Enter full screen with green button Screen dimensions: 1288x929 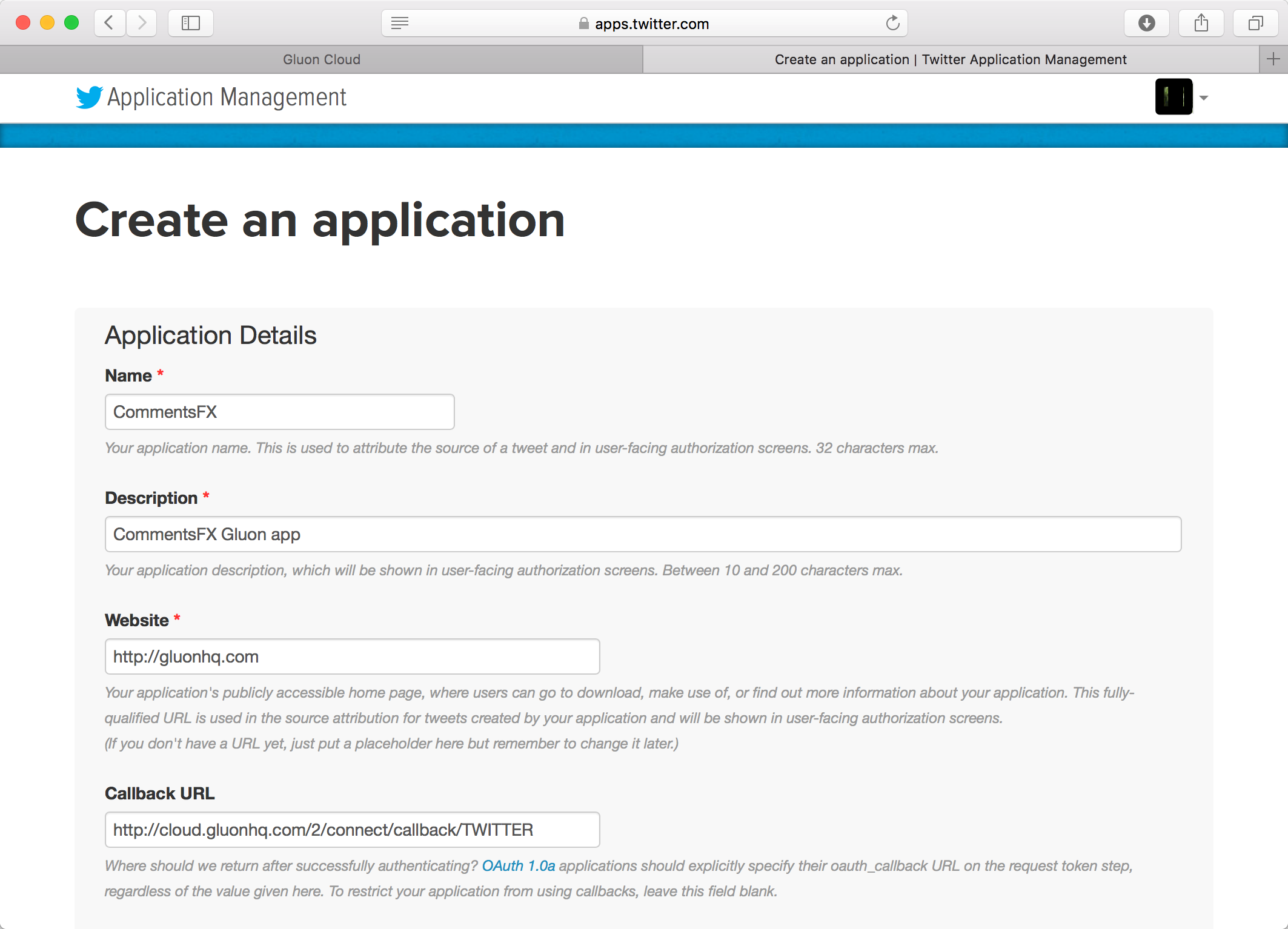(x=71, y=23)
